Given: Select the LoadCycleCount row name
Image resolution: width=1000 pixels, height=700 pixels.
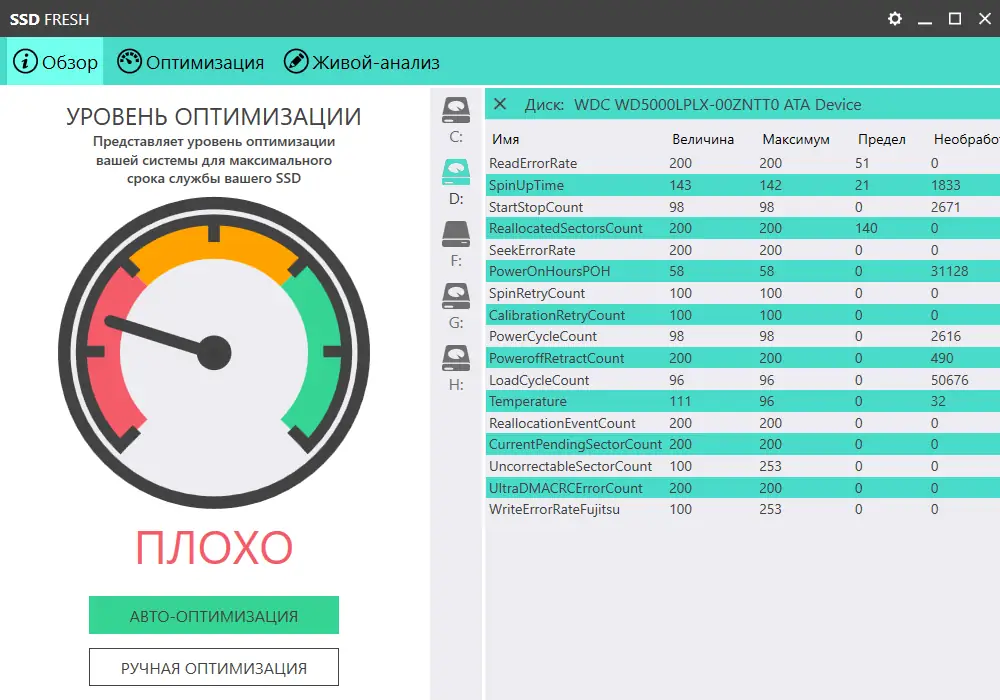Looking at the screenshot, I should pyautogui.click(x=539, y=380).
